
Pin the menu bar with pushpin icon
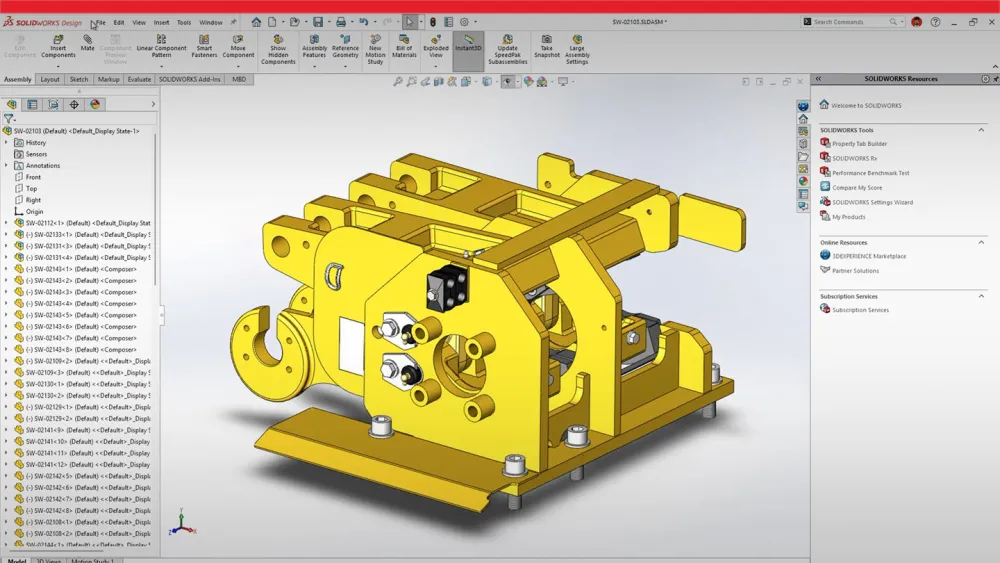click(233, 22)
